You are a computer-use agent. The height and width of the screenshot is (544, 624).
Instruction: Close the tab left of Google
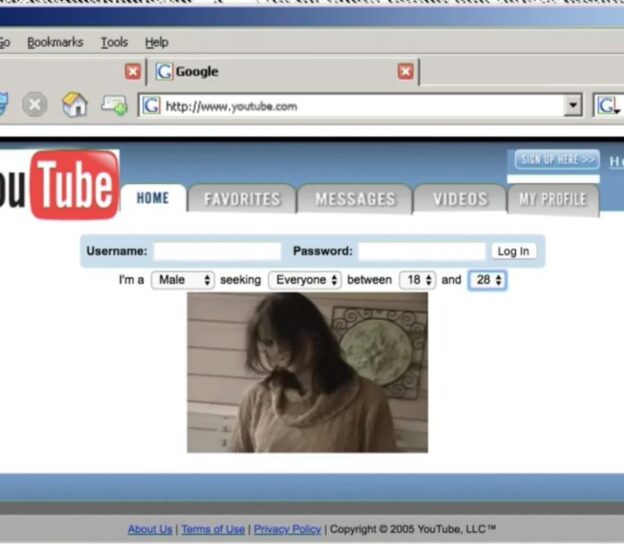132,72
